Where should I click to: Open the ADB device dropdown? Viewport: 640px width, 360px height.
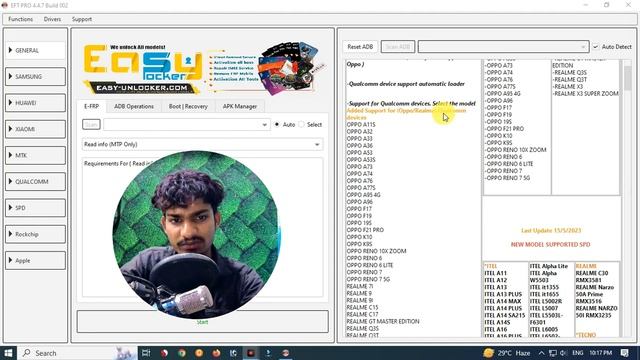tap(503, 47)
